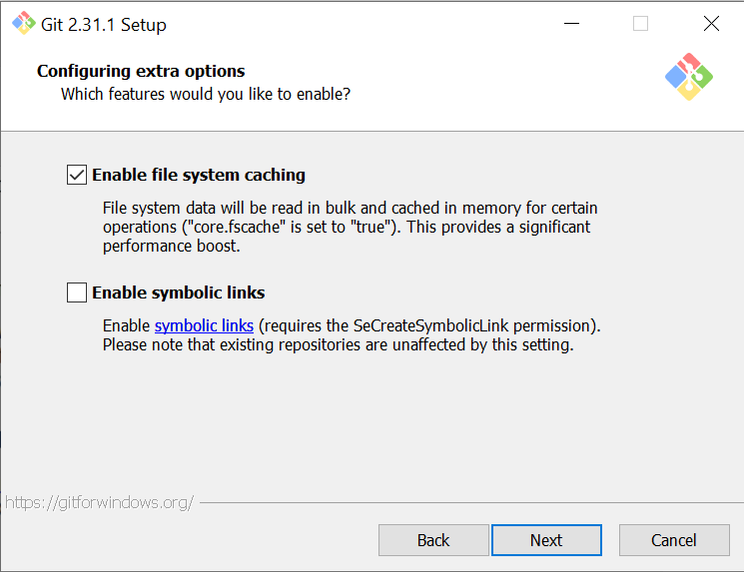
Task: Tick the symbolic links checkbox box
Action: pyautogui.click(x=77, y=293)
